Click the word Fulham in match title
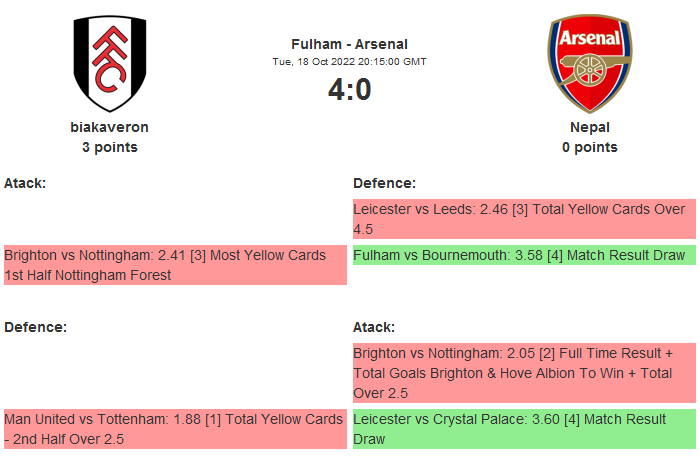The height and width of the screenshot is (460, 700). (313, 44)
